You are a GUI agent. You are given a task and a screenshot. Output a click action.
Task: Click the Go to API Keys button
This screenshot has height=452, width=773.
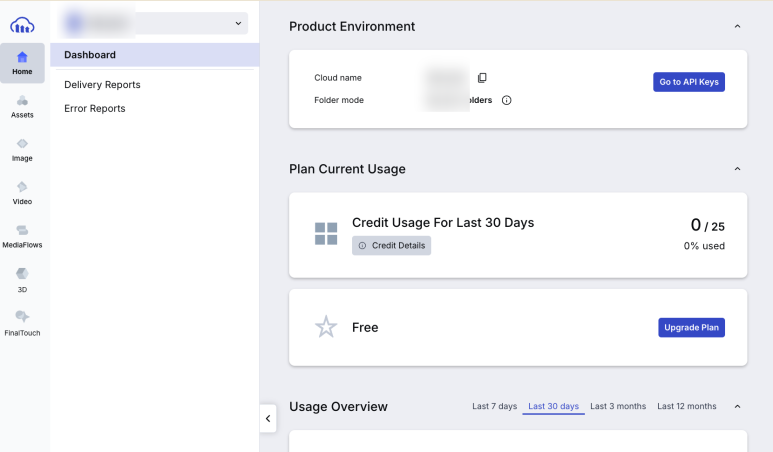pyautogui.click(x=688, y=82)
